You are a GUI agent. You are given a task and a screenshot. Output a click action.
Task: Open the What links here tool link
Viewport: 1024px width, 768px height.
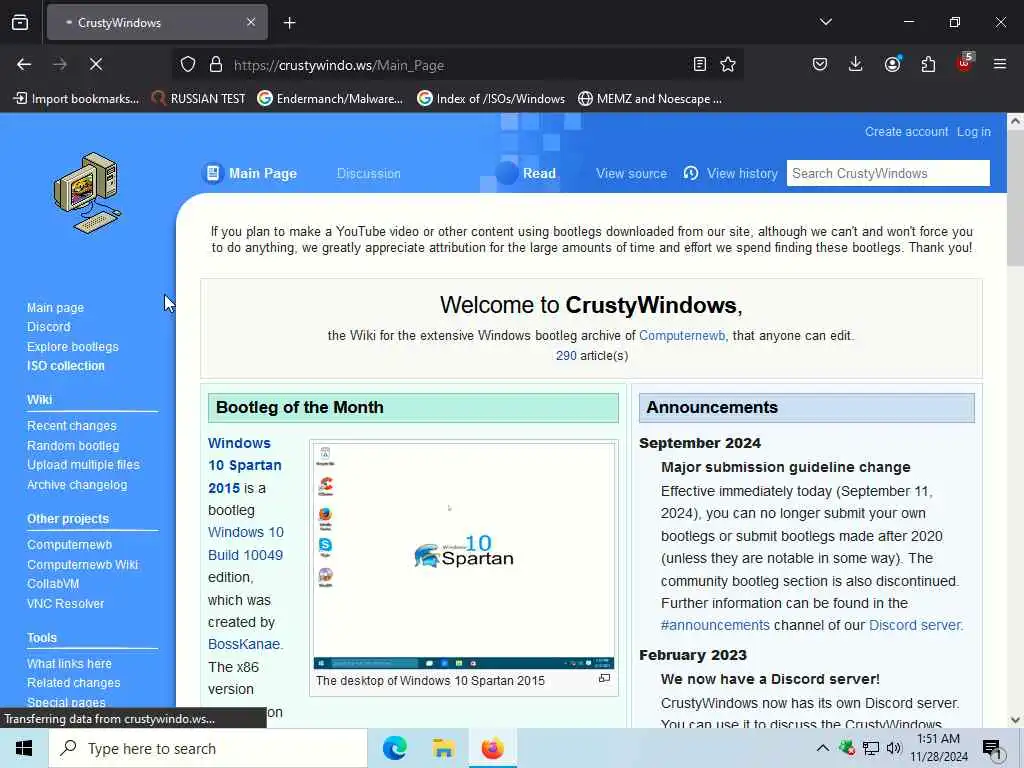(69, 664)
